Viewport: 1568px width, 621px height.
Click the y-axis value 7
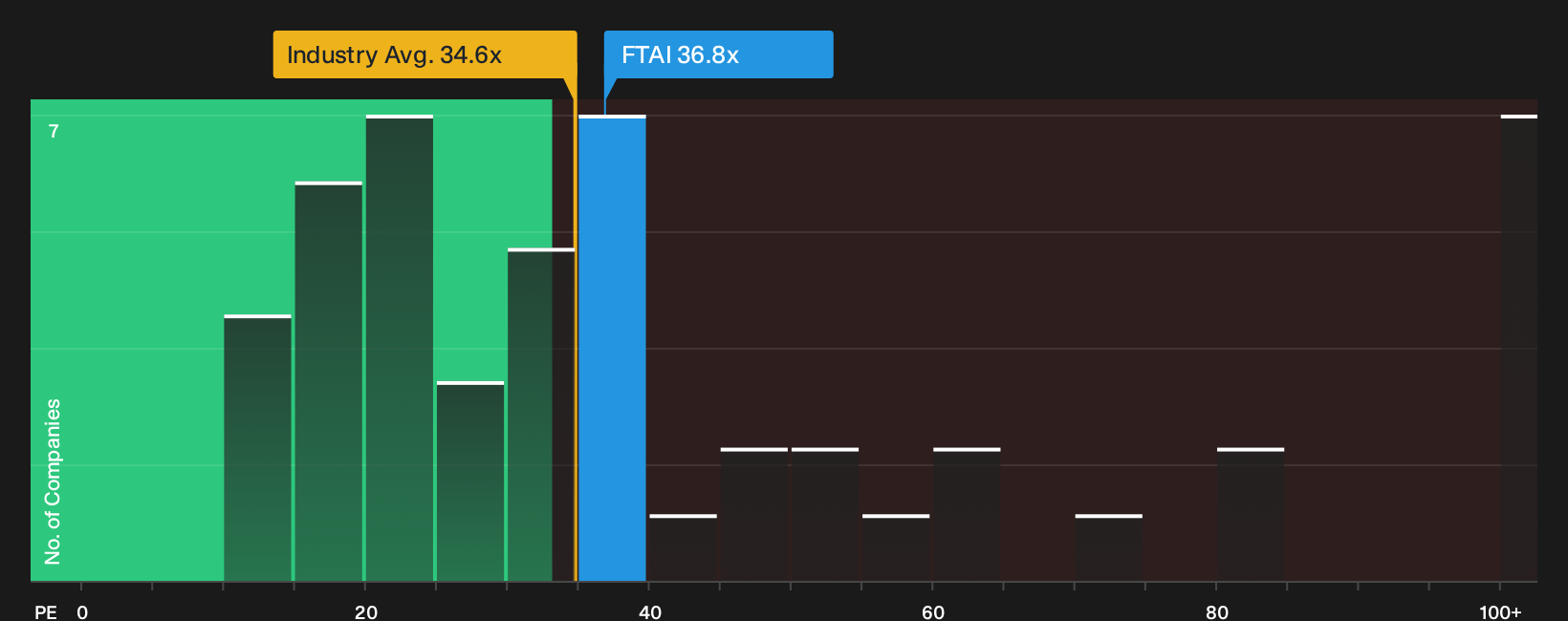pyautogui.click(x=54, y=132)
